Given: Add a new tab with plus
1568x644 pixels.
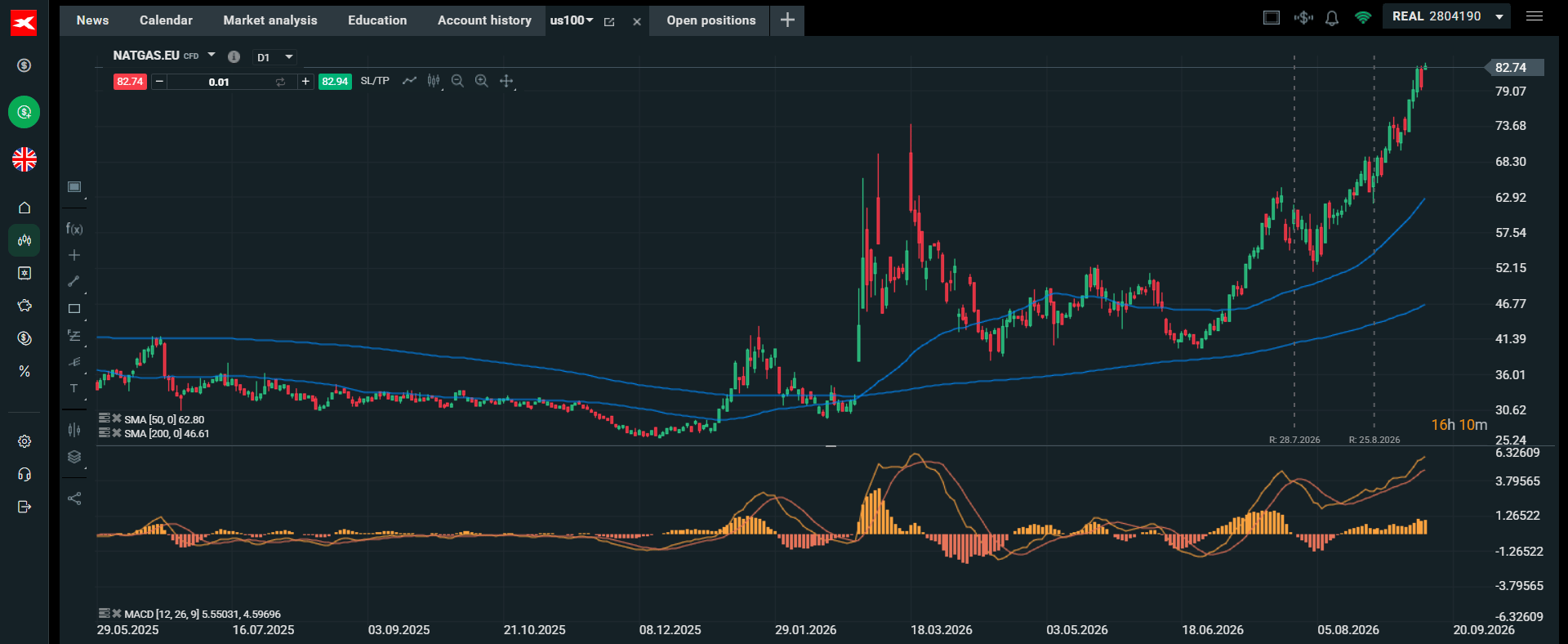Looking at the screenshot, I should [x=787, y=20].
